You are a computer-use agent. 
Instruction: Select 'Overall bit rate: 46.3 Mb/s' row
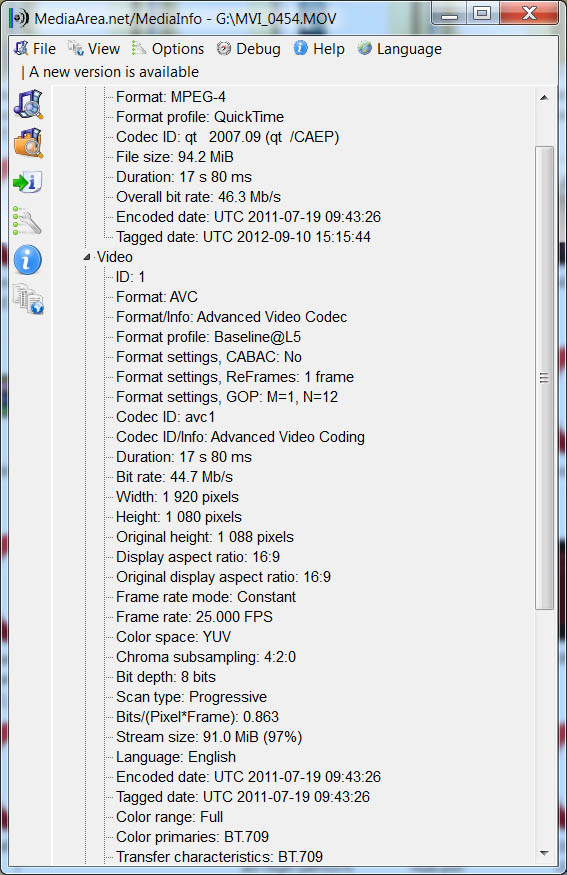pyautogui.click(x=198, y=197)
